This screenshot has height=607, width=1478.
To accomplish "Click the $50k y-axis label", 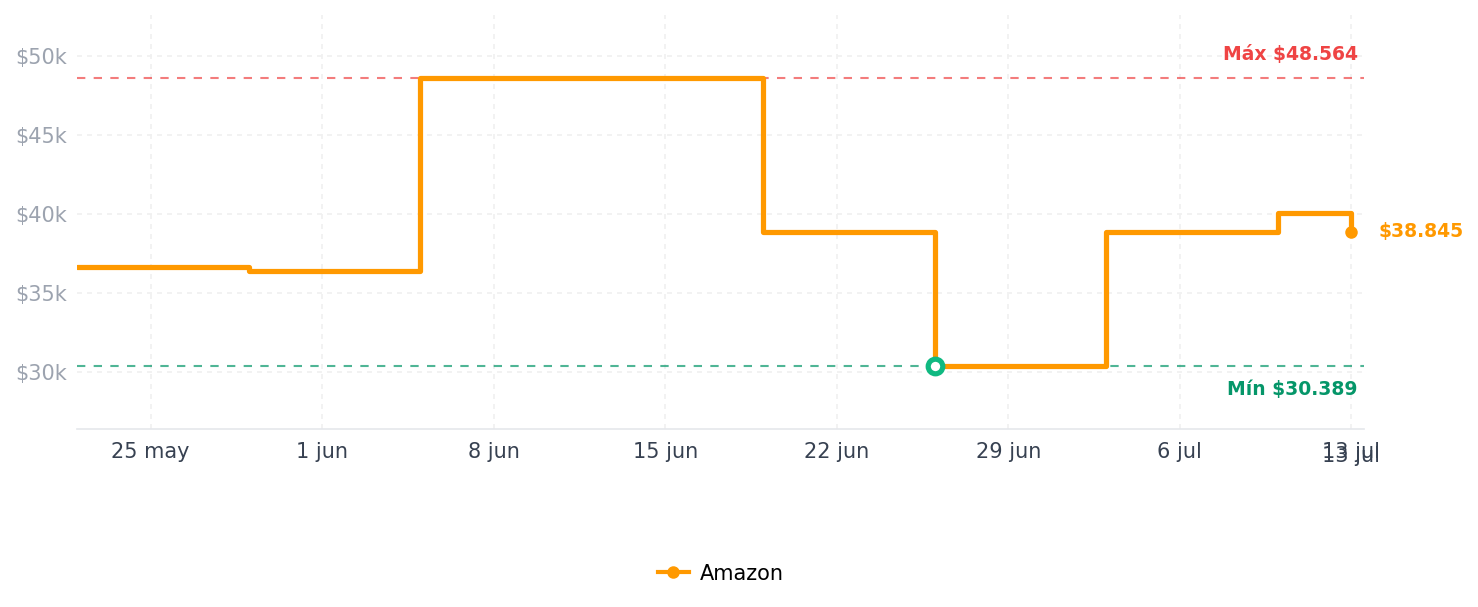I will tap(41, 57).
